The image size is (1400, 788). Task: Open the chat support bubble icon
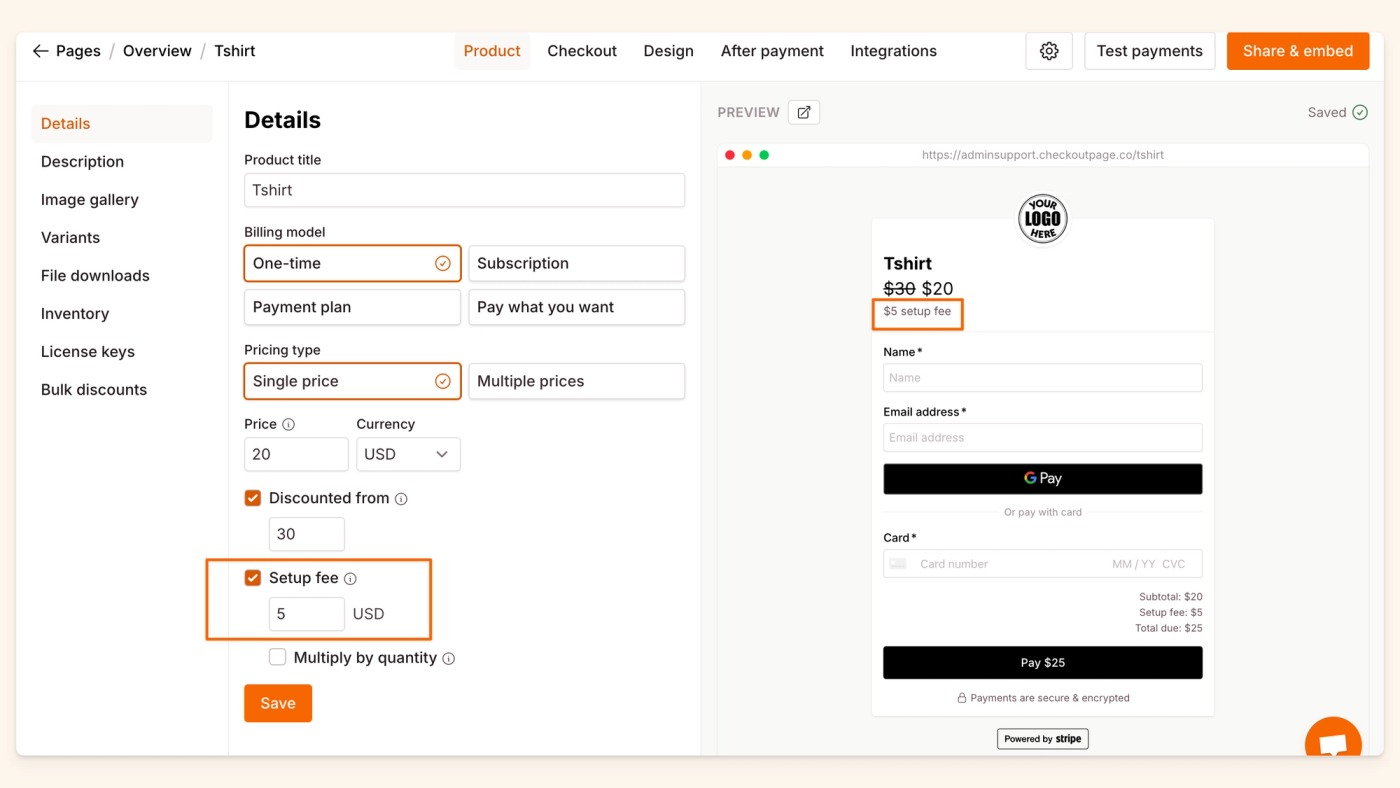[x=1333, y=738]
